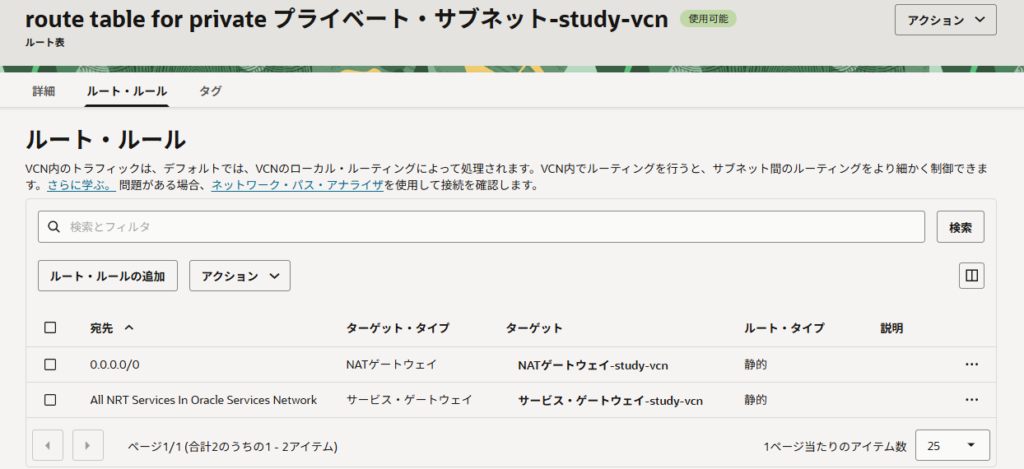The height and width of the screenshot is (469, 1024).
Task: Go to previous page arrow
Action: (49, 445)
